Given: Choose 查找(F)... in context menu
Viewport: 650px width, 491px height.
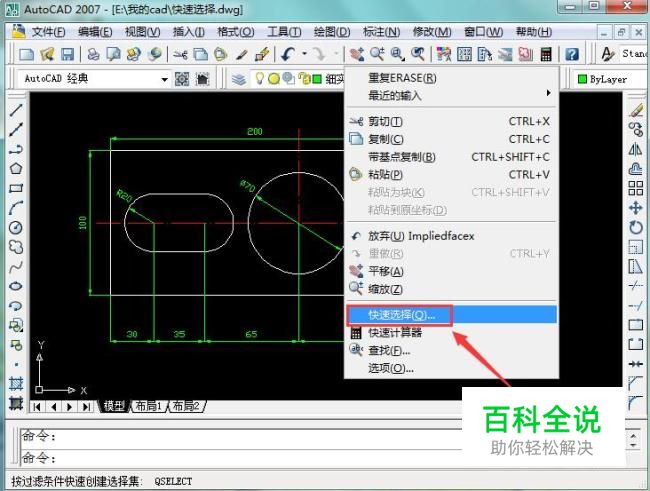Looking at the screenshot, I should click(x=452, y=350).
